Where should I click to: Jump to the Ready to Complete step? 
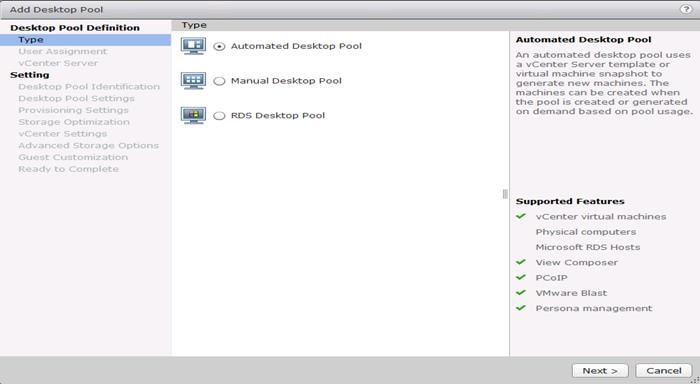[68, 169]
